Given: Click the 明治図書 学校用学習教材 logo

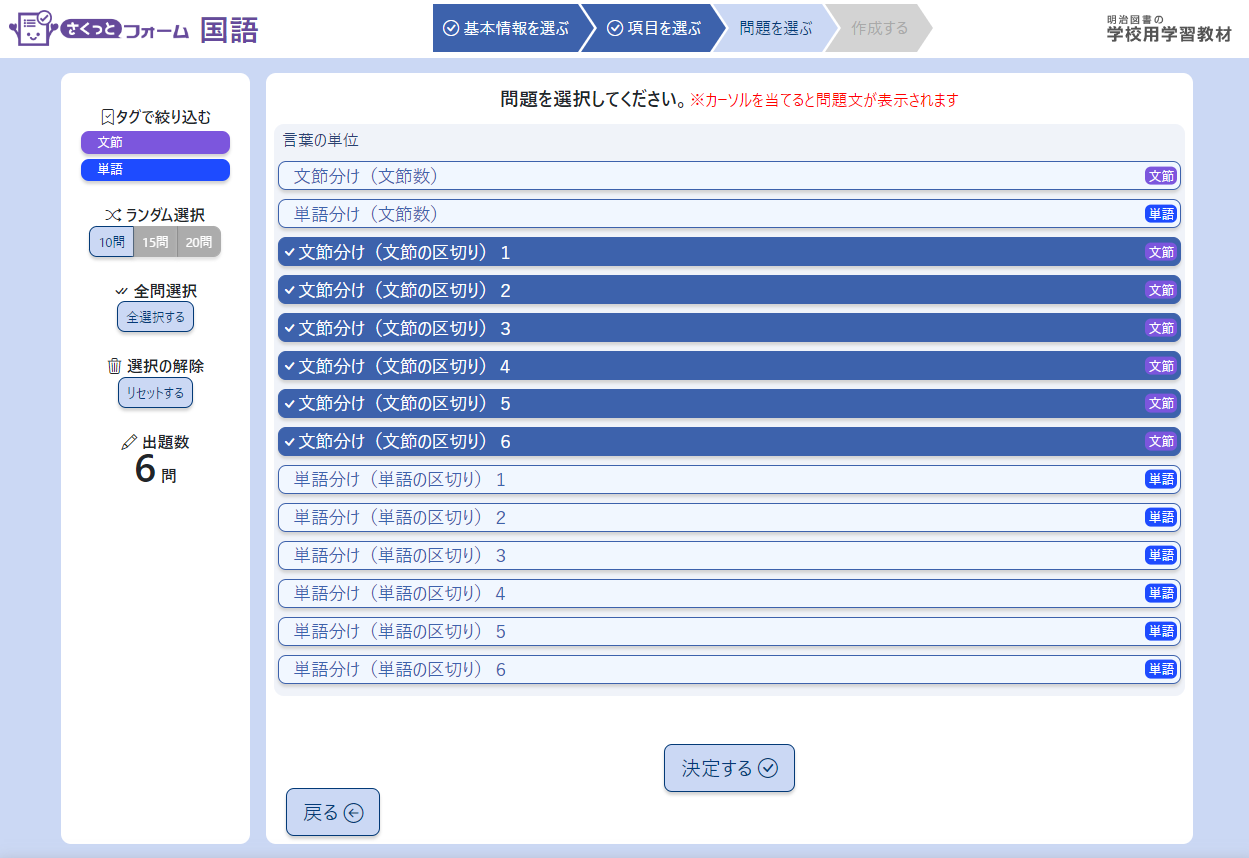Looking at the screenshot, I should (1168, 29).
